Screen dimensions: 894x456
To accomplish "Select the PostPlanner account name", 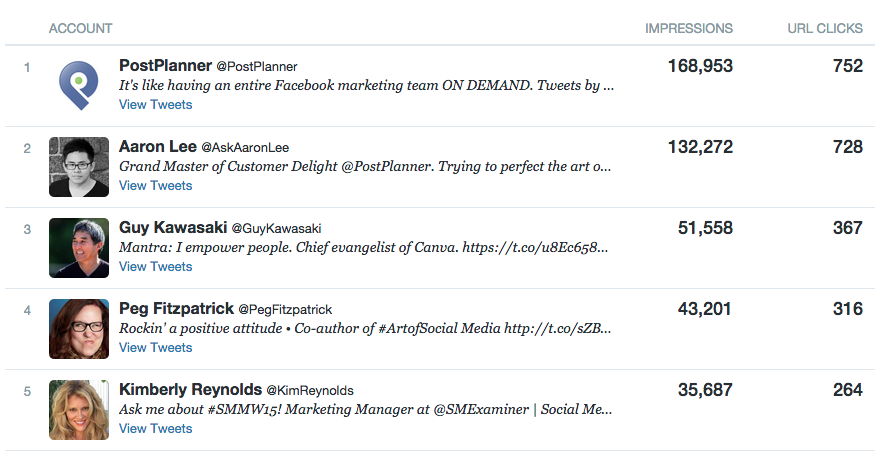I will click(x=165, y=66).
